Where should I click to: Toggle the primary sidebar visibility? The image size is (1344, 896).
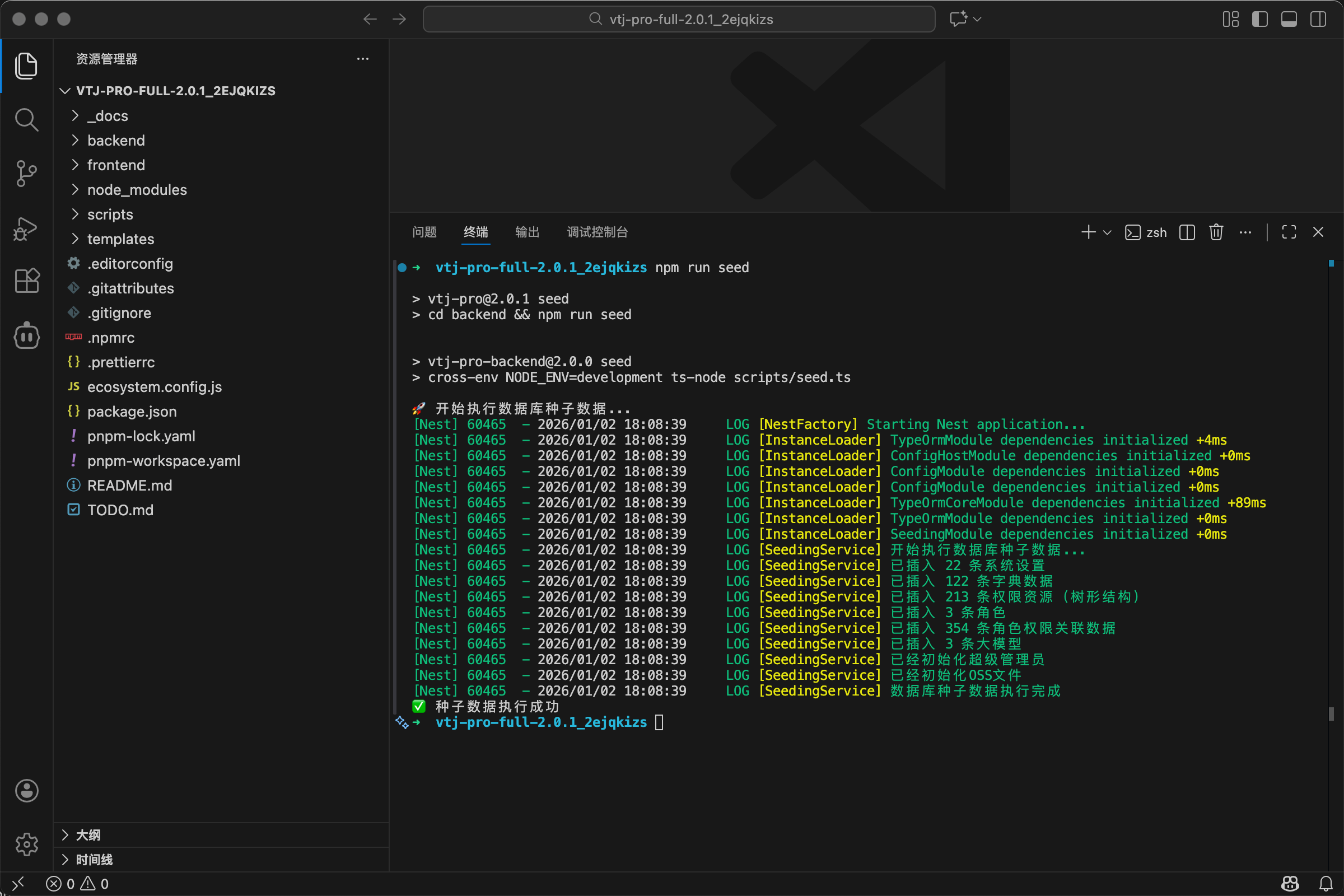pyautogui.click(x=1259, y=20)
